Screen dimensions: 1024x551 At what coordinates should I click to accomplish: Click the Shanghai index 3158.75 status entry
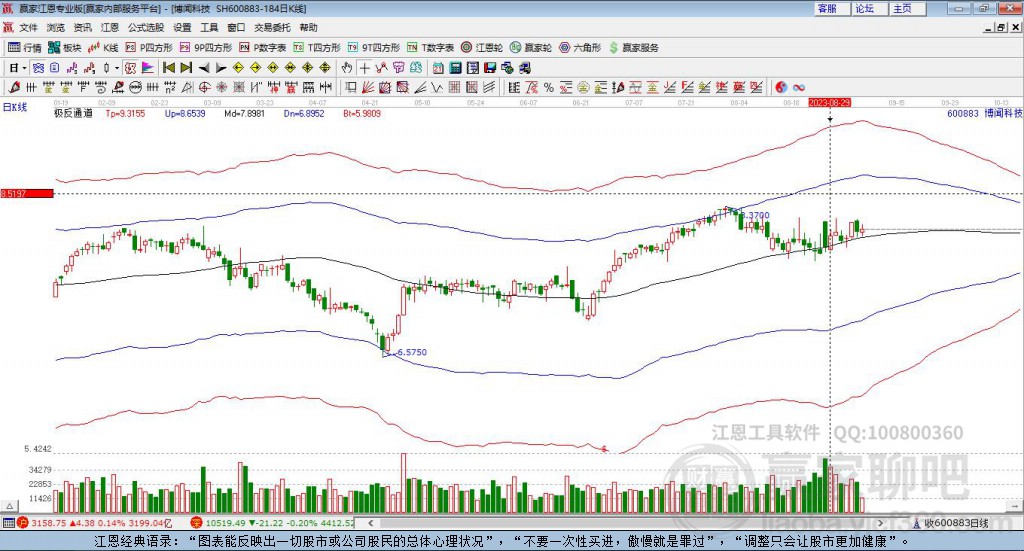pyautogui.click(x=95, y=523)
